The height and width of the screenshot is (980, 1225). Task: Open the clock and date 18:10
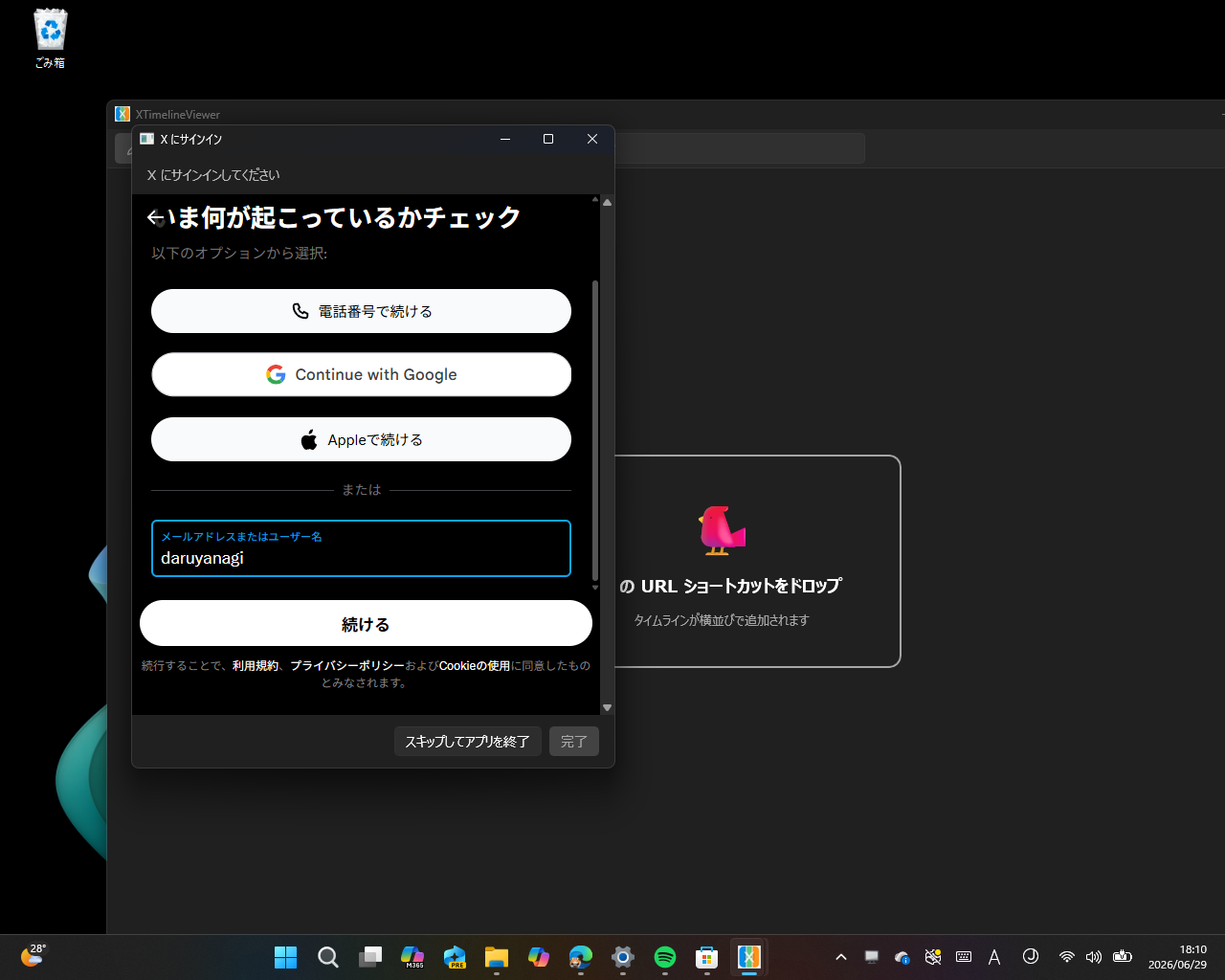[x=1177, y=957]
